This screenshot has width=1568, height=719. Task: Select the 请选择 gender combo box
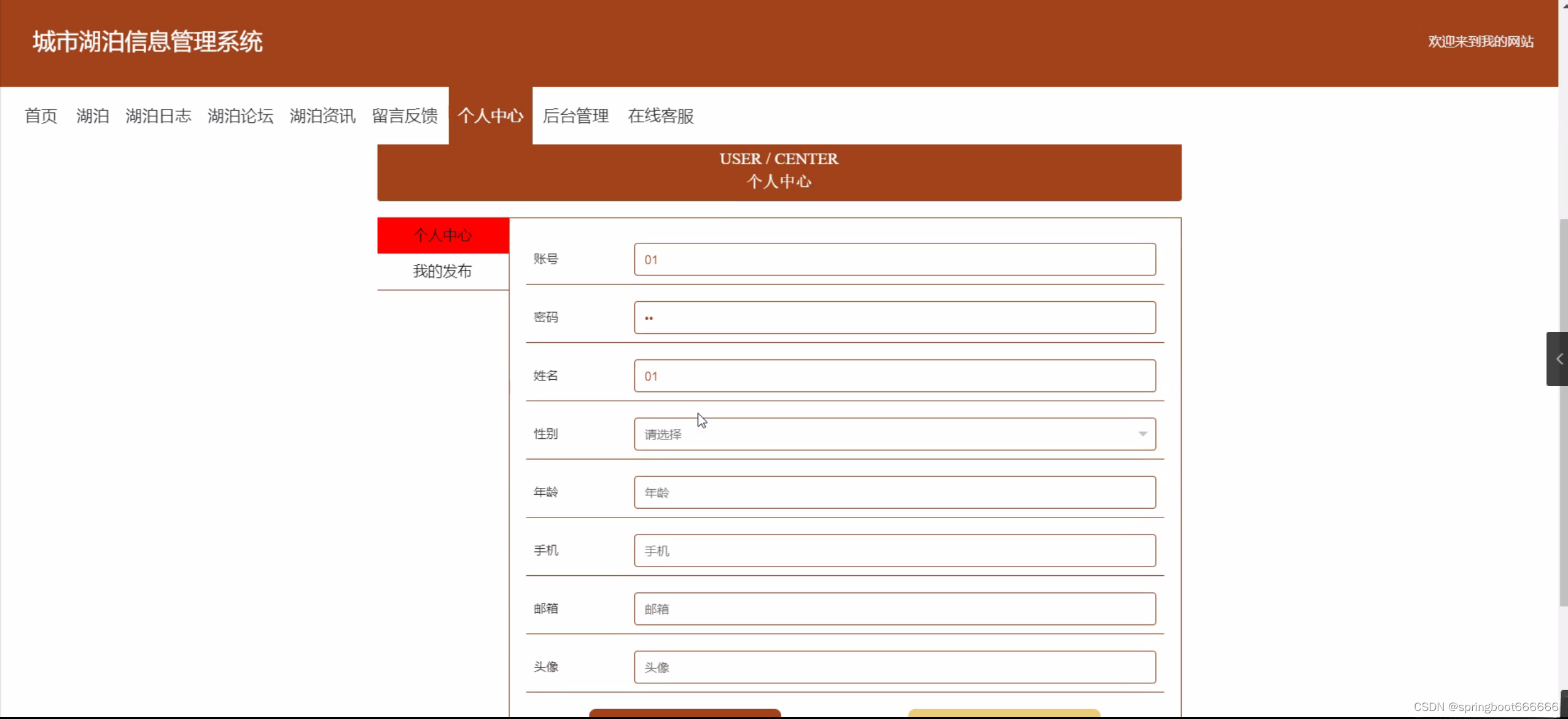tap(884, 434)
